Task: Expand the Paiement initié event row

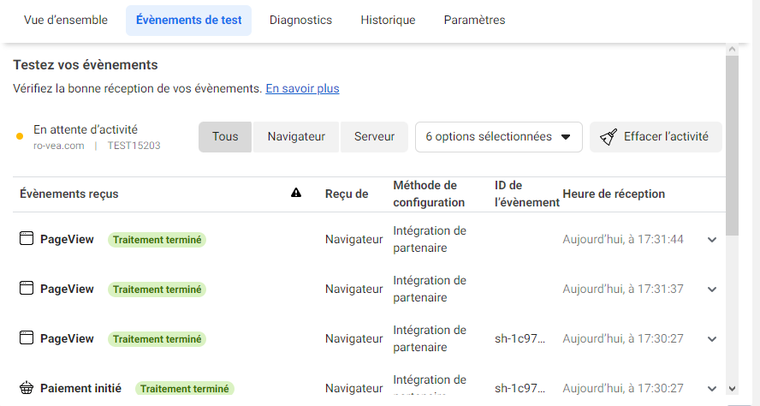Action: click(712, 389)
